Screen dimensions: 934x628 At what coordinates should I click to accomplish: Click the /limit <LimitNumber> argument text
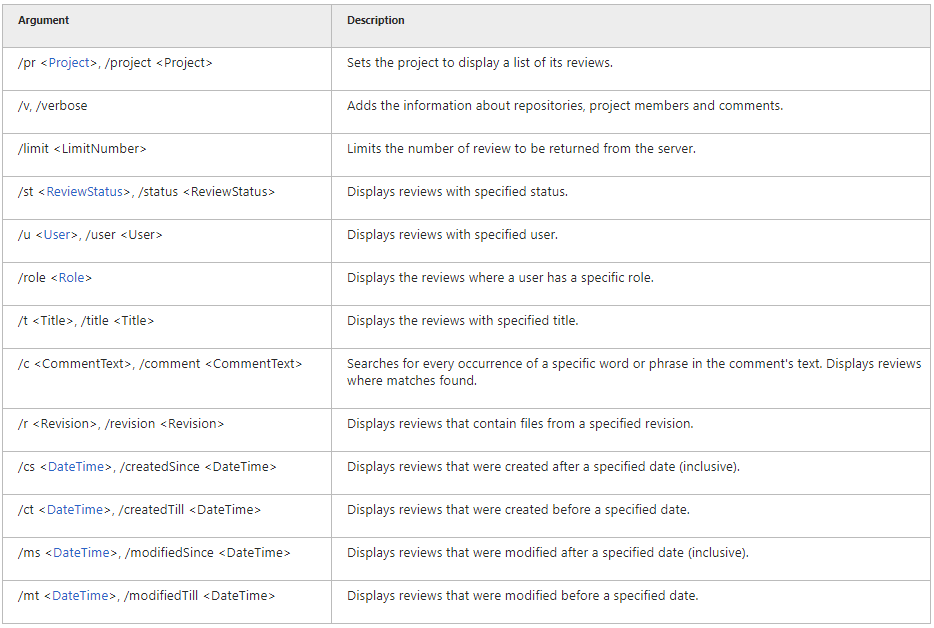click(82, 149)
